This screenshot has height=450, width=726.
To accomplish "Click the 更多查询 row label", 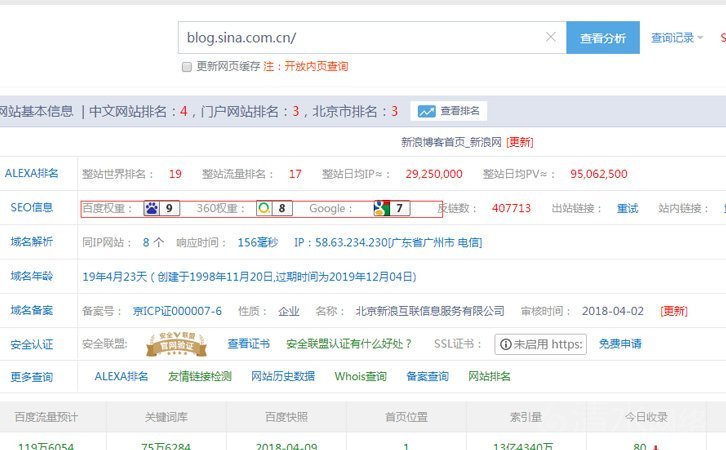I will tap(31, 377).
